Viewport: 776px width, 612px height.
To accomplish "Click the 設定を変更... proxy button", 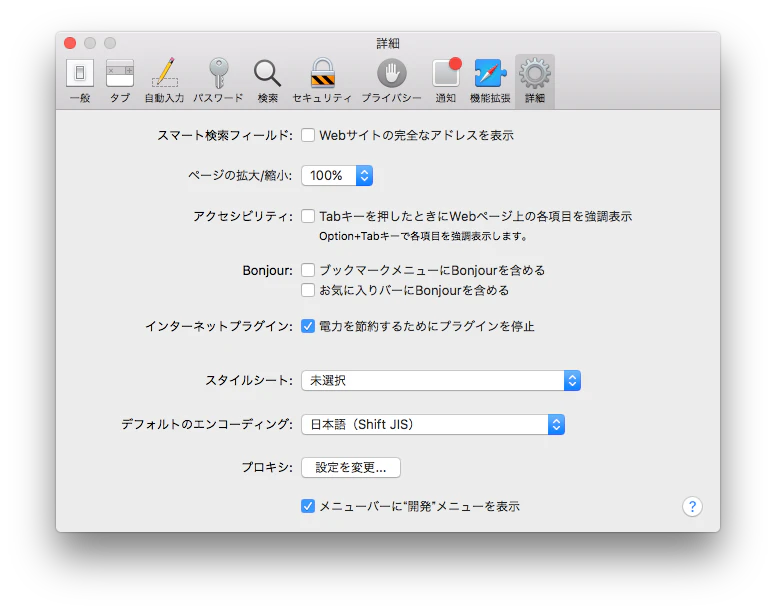I will 351,468.
